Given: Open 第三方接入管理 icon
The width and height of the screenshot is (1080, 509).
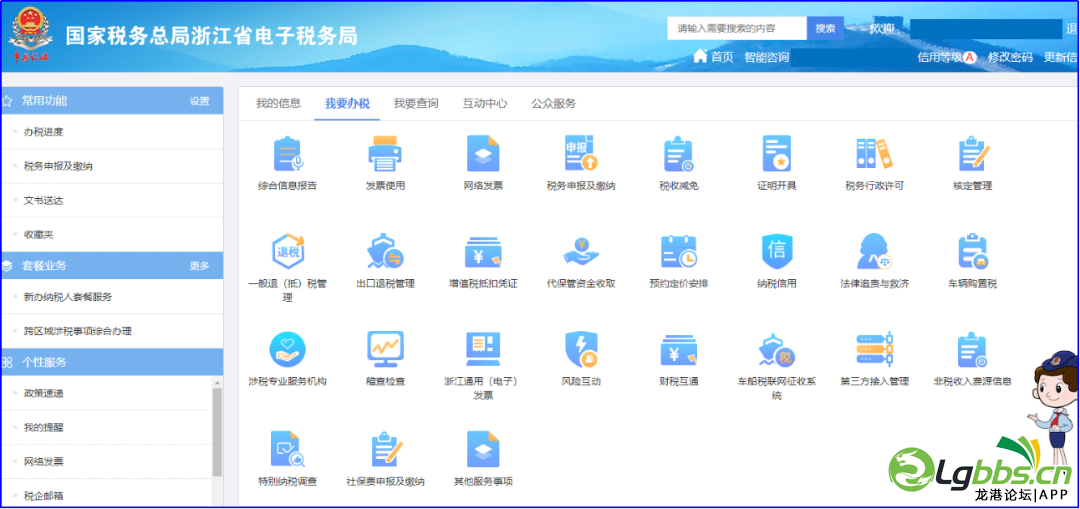Looking at the screenshot, I should point(874,349).
